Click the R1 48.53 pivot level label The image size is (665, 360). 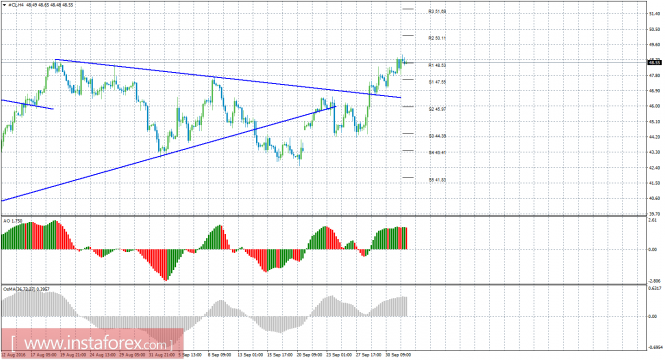pyautogui.click(x=437, y=65)
